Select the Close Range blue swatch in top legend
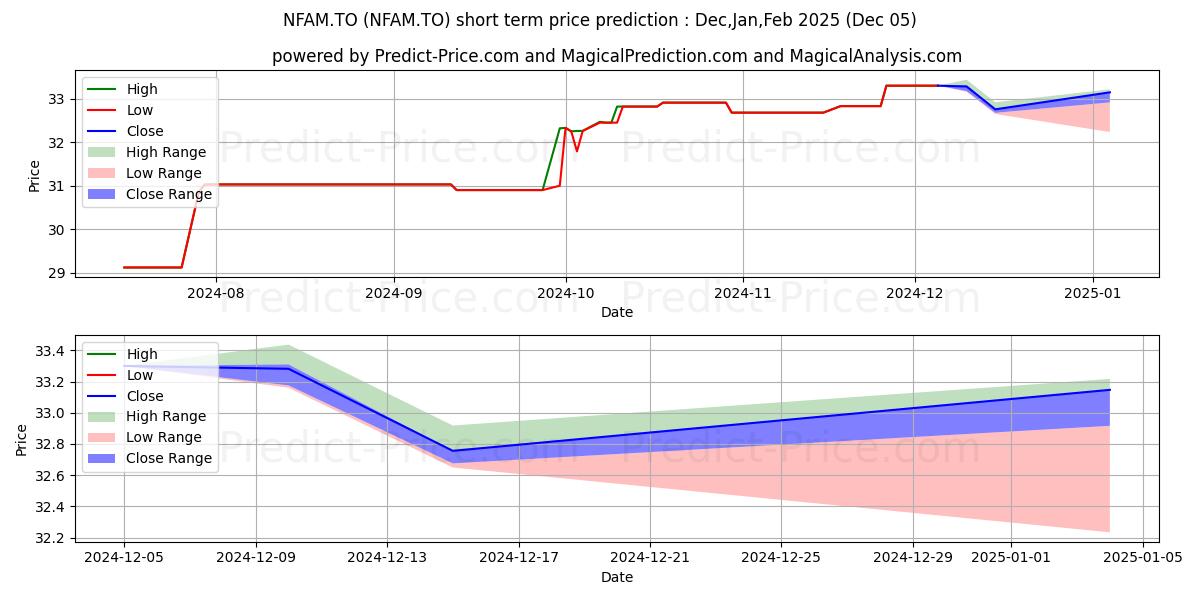Image resolution: width=1200 pixels, height=600 pixels. tap(104, 195)
